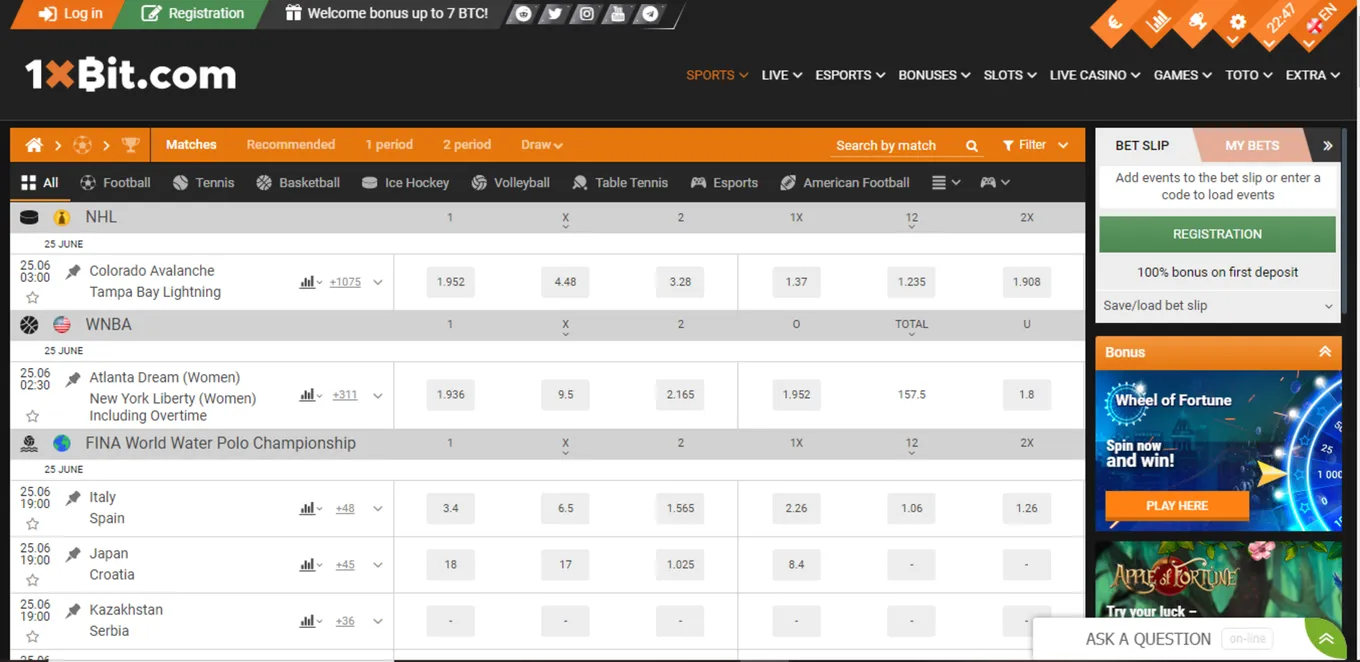Open the more sports list menu
Screen dimensions: 1360x662
(945, 183)
